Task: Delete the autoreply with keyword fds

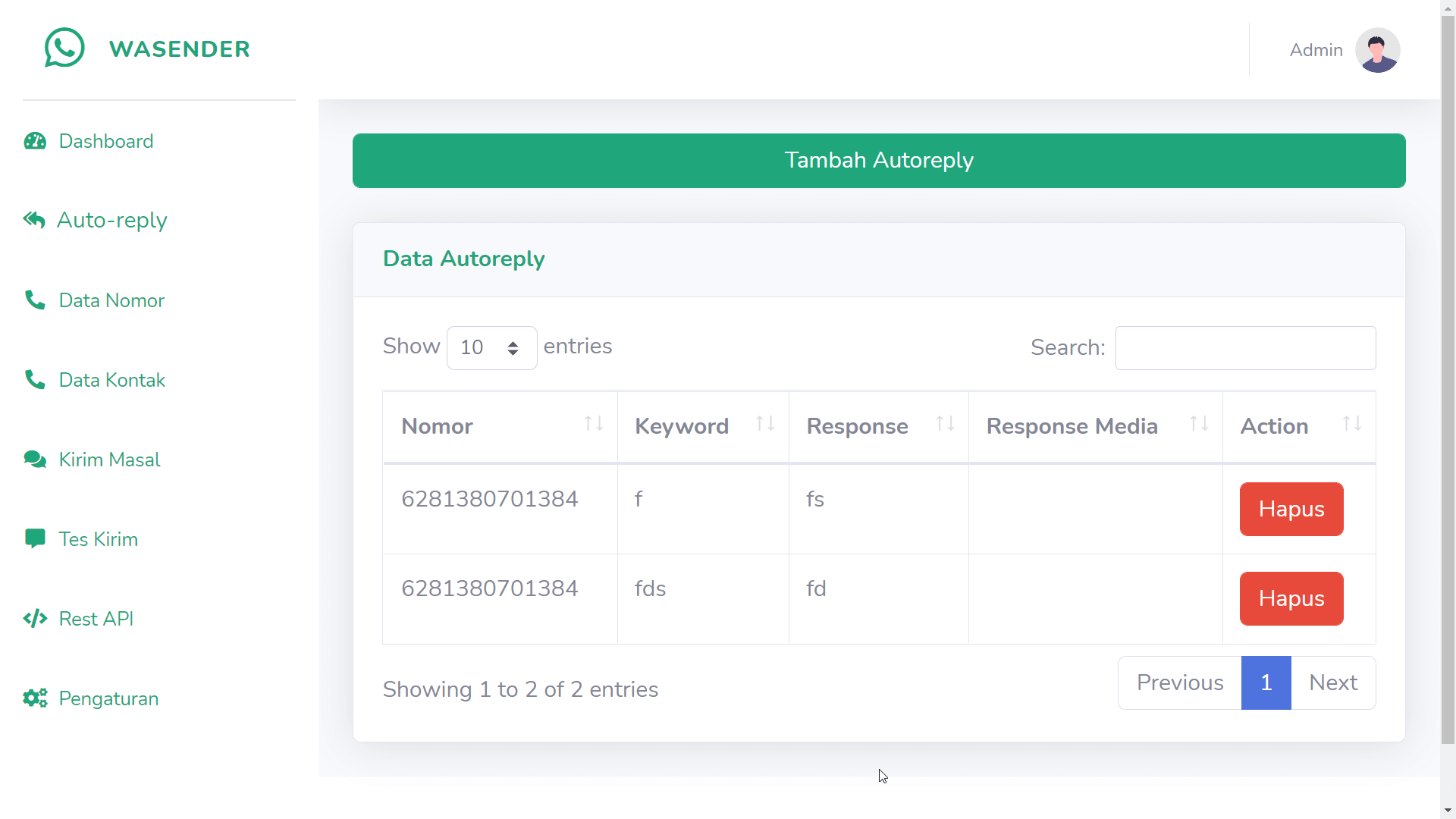Action: (x=1291, y=598)
